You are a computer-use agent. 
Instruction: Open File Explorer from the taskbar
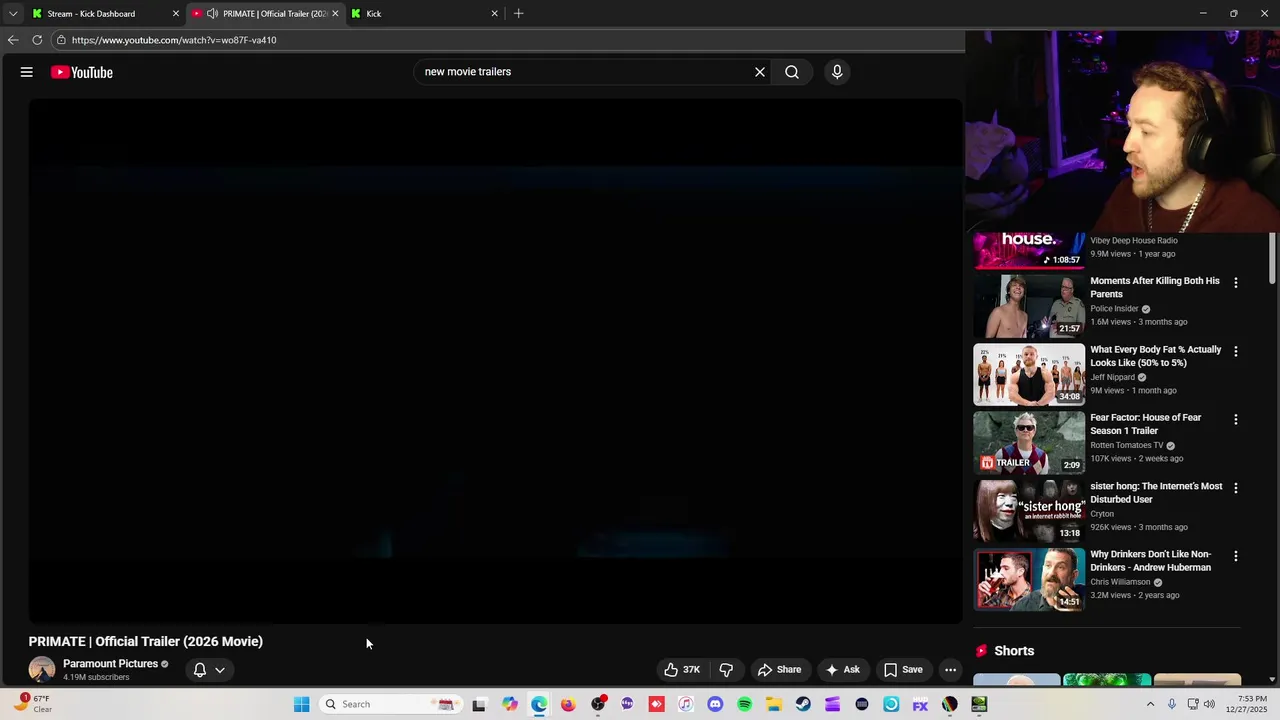click(774, 704)
